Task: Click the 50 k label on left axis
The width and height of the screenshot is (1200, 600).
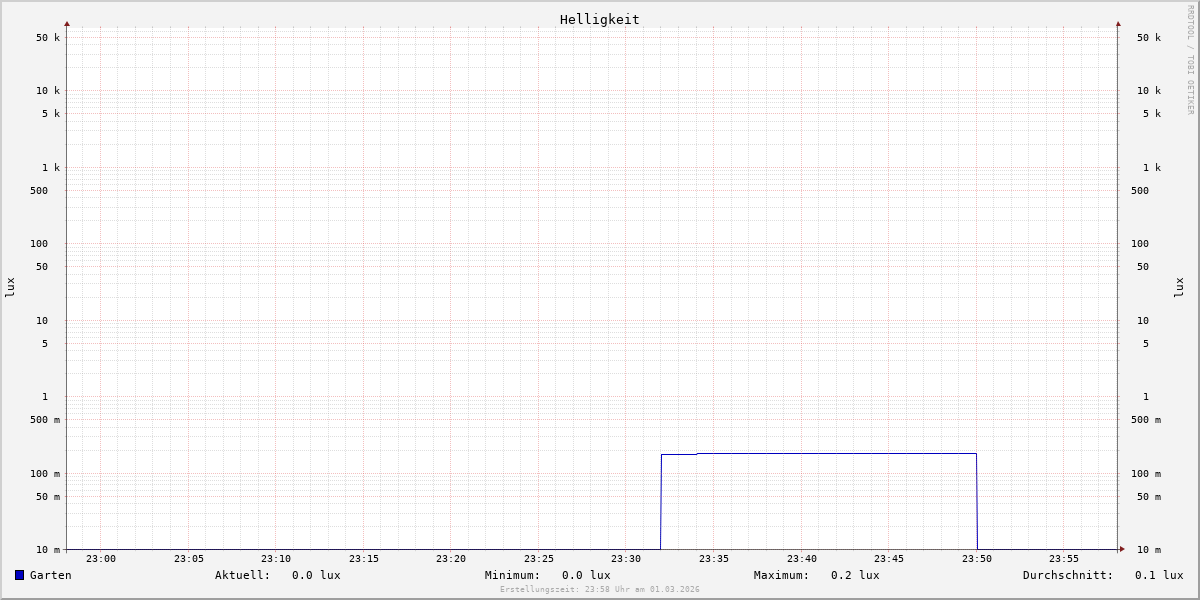Action: (x=48, y=38)
